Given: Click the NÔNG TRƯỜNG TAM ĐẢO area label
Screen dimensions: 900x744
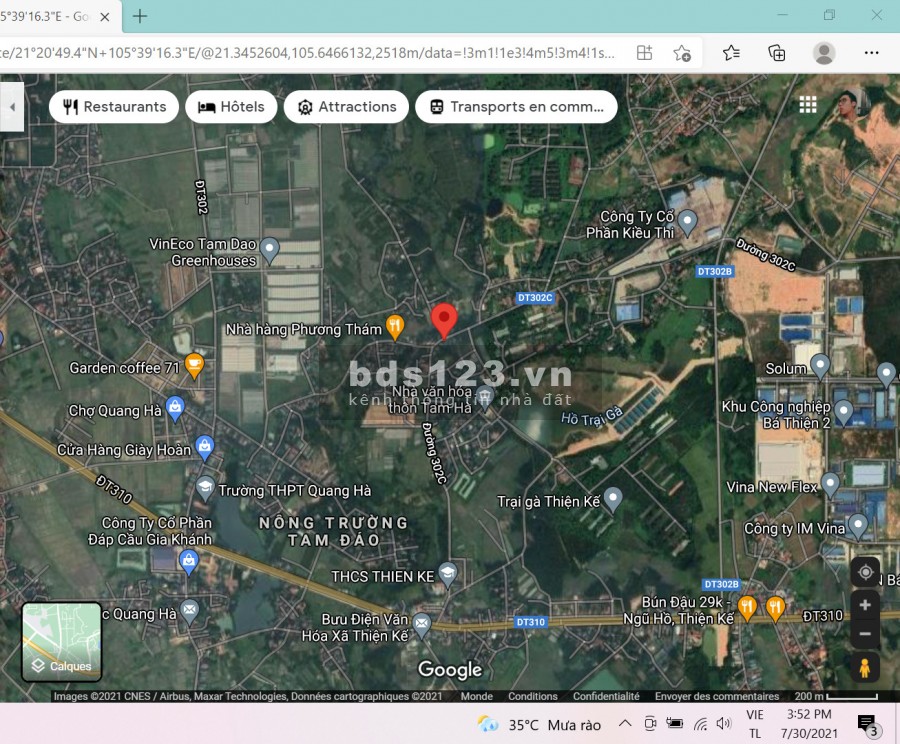Looking at the screenshot, I should point(333,531).
